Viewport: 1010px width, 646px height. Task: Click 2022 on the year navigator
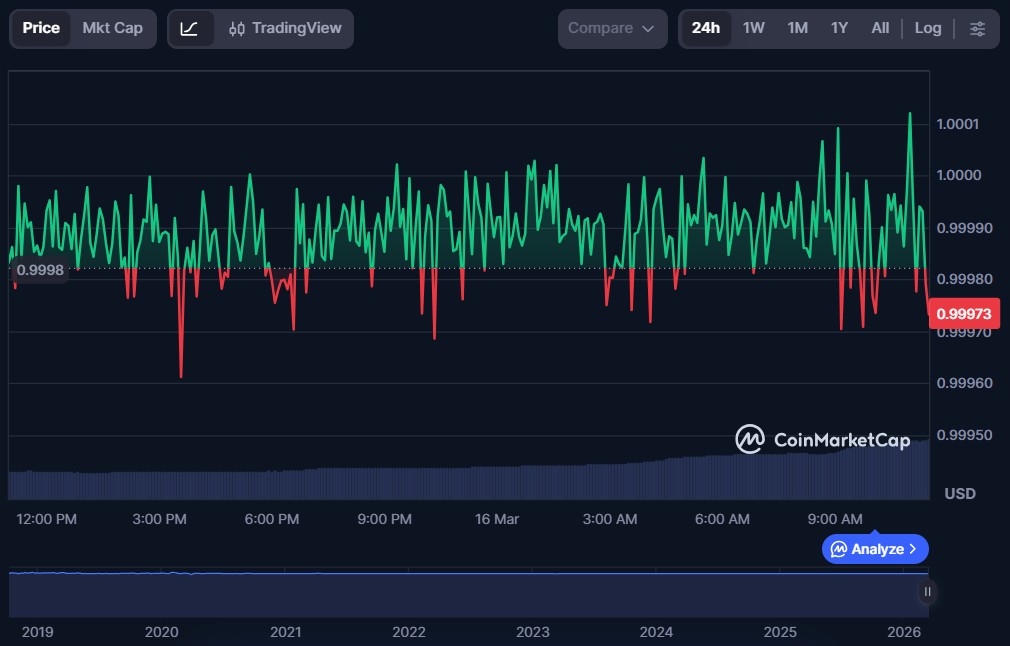(x=409, y=632)
